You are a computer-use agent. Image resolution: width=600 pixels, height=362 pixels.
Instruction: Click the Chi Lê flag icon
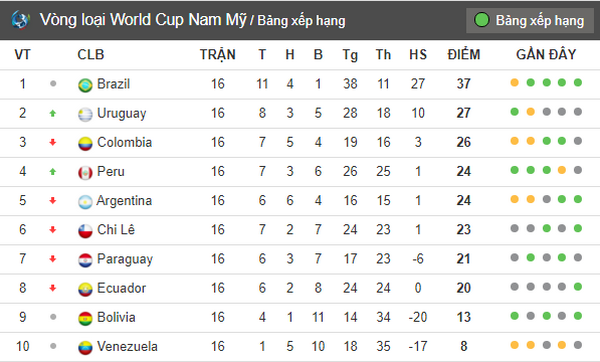(85, 231)
